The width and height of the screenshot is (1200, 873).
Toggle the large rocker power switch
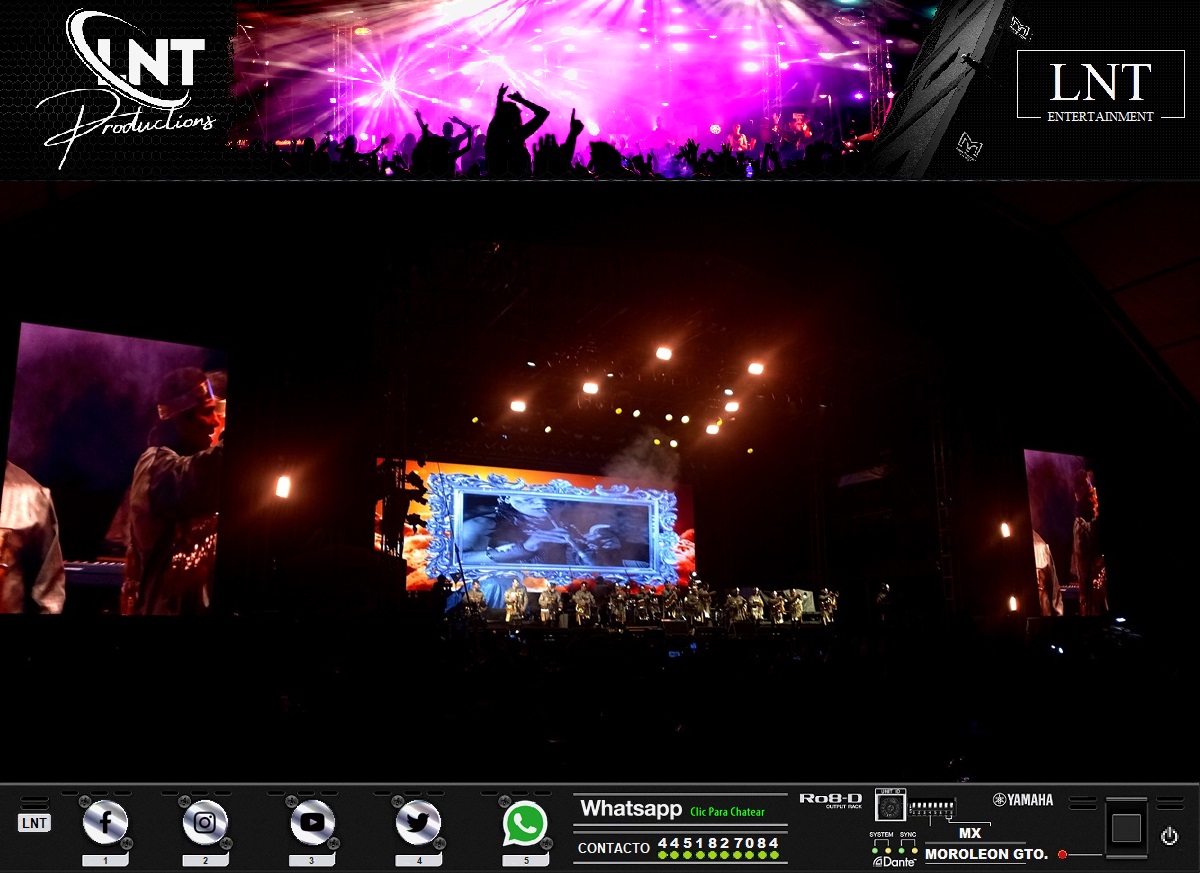tap(1126, 828)
